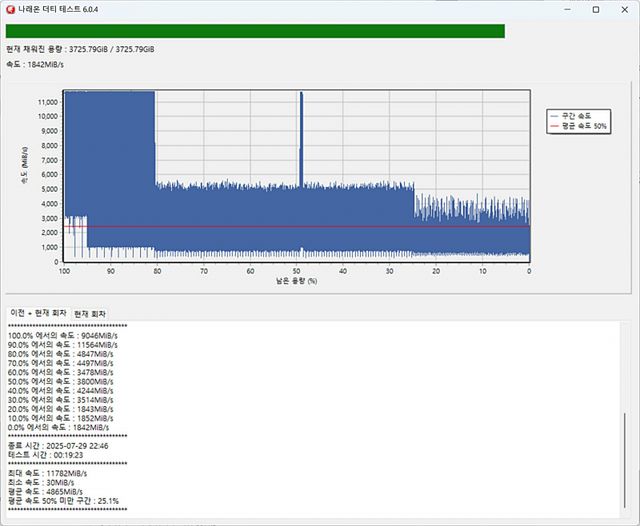The image size is (640, 526).
Task: Maximize the Dirty Test window
Action: (x=595, y=9)
